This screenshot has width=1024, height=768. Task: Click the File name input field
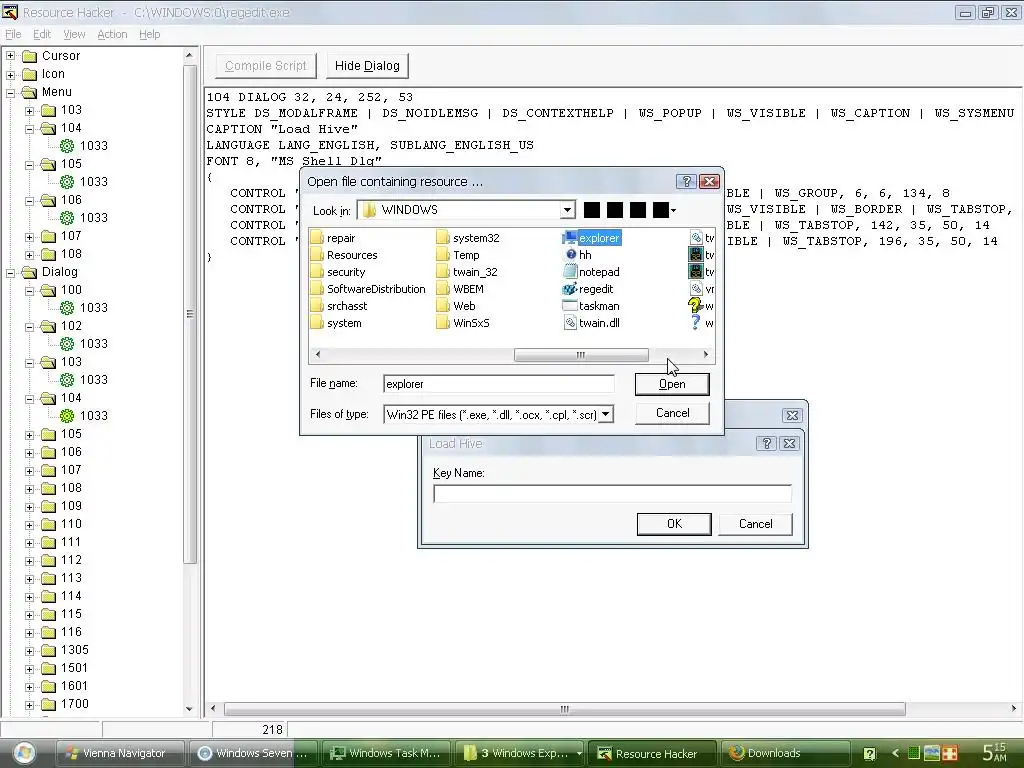[498, 384]
